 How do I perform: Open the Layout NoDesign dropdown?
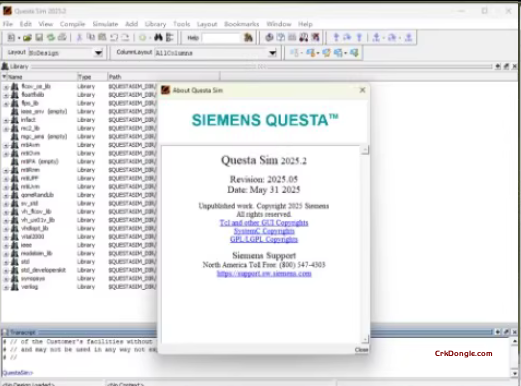(98, 53)
